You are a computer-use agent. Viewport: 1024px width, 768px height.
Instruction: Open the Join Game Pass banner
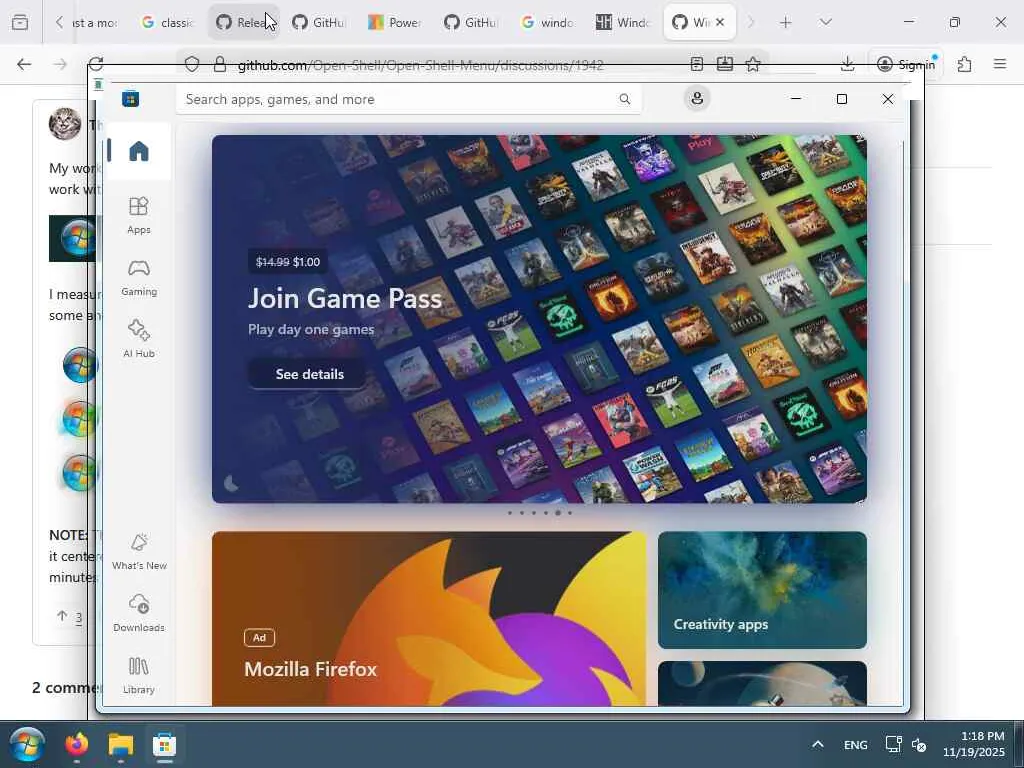point(539,319)
